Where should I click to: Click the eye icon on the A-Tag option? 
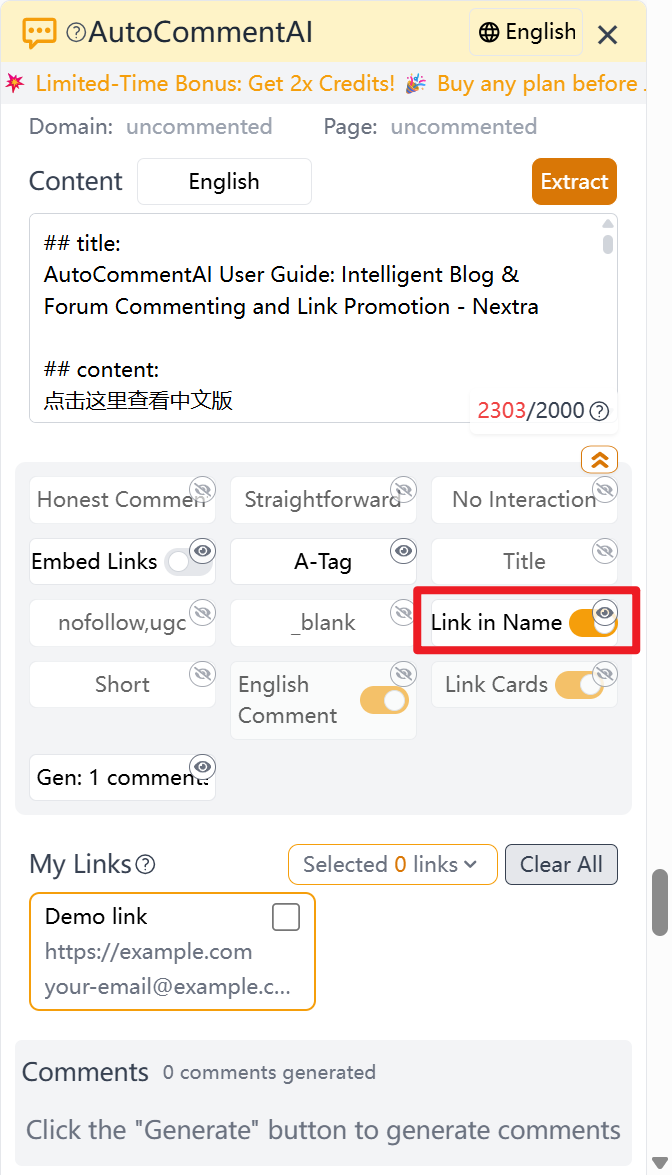(404, 550)
